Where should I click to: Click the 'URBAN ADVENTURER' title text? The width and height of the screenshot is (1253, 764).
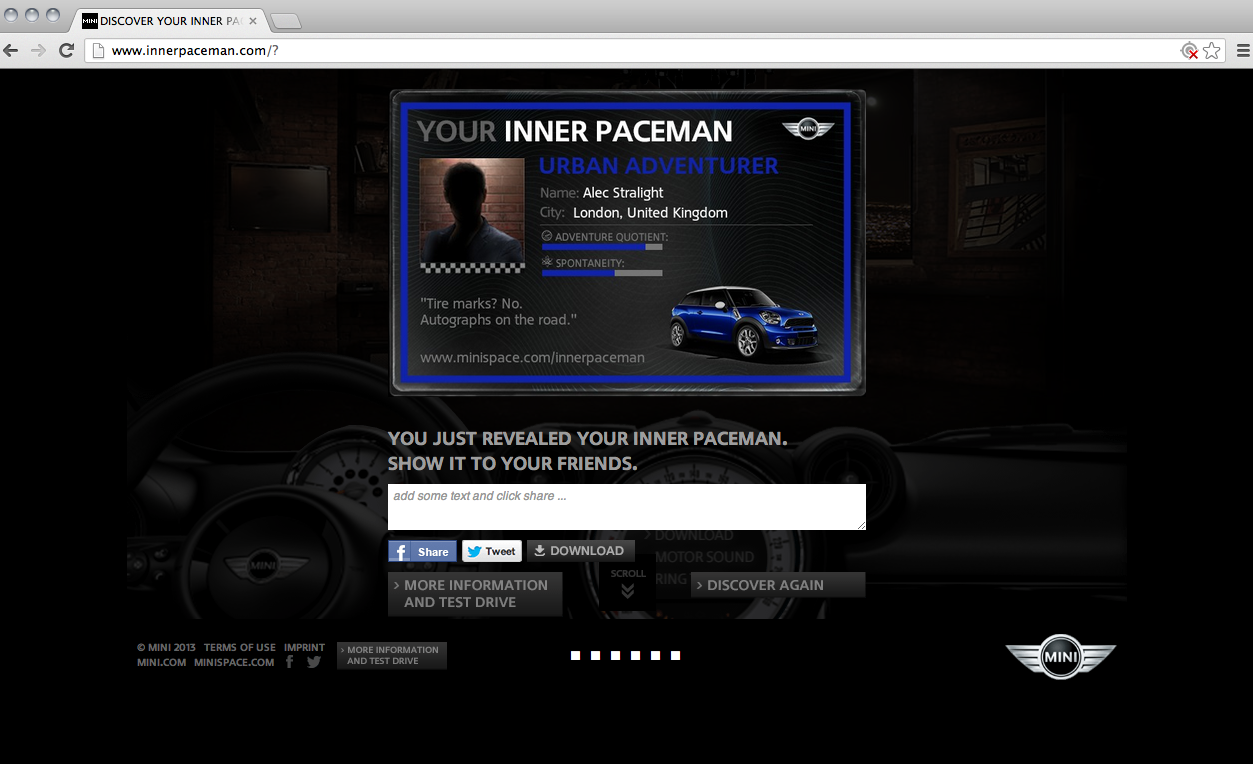[x=659, y=166]
